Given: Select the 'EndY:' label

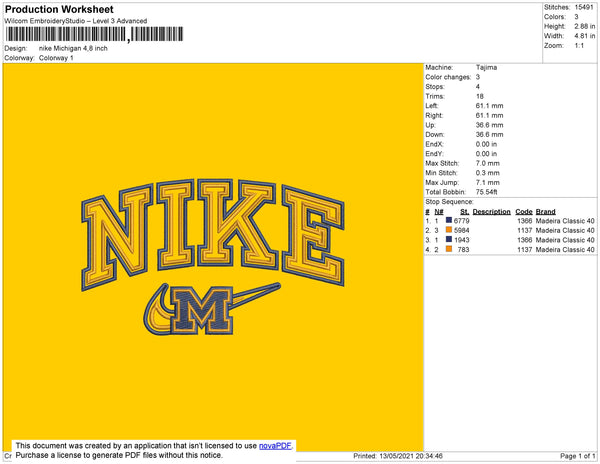Looking at the screenshot, I should (x=434, y=154).
